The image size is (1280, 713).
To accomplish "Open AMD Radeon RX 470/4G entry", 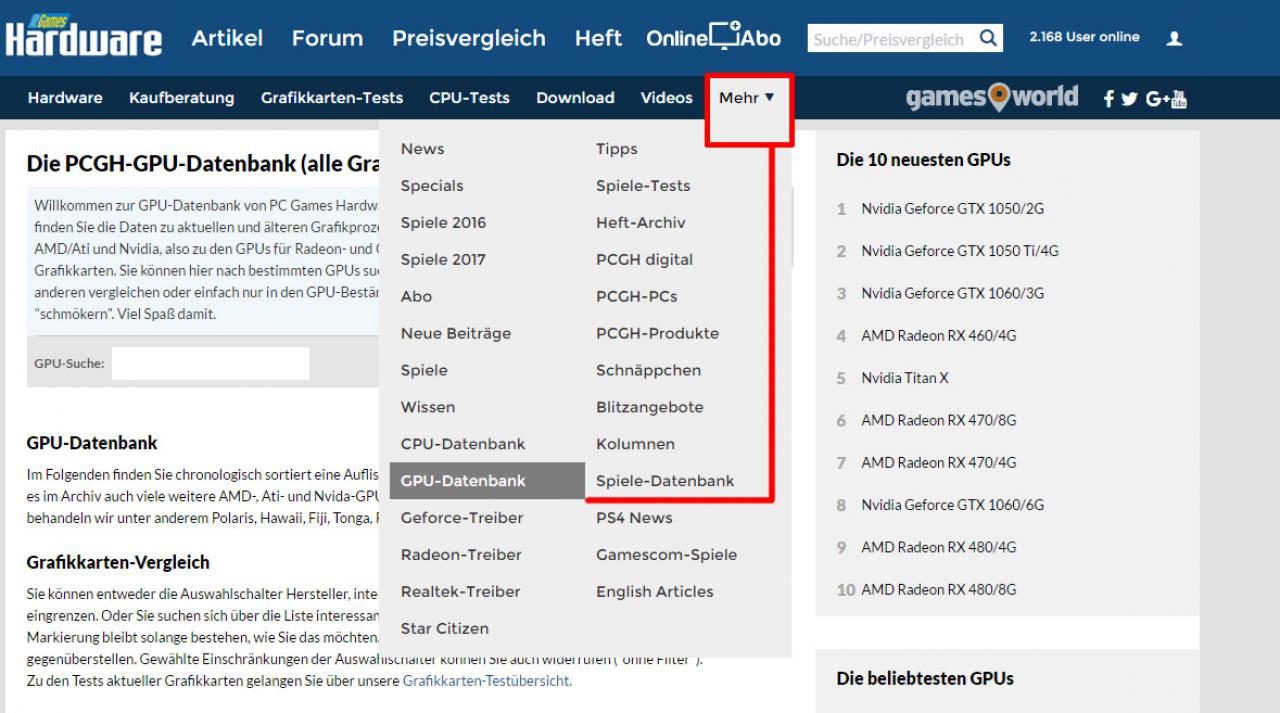I will pyautogui.click(x=939, y=462).
